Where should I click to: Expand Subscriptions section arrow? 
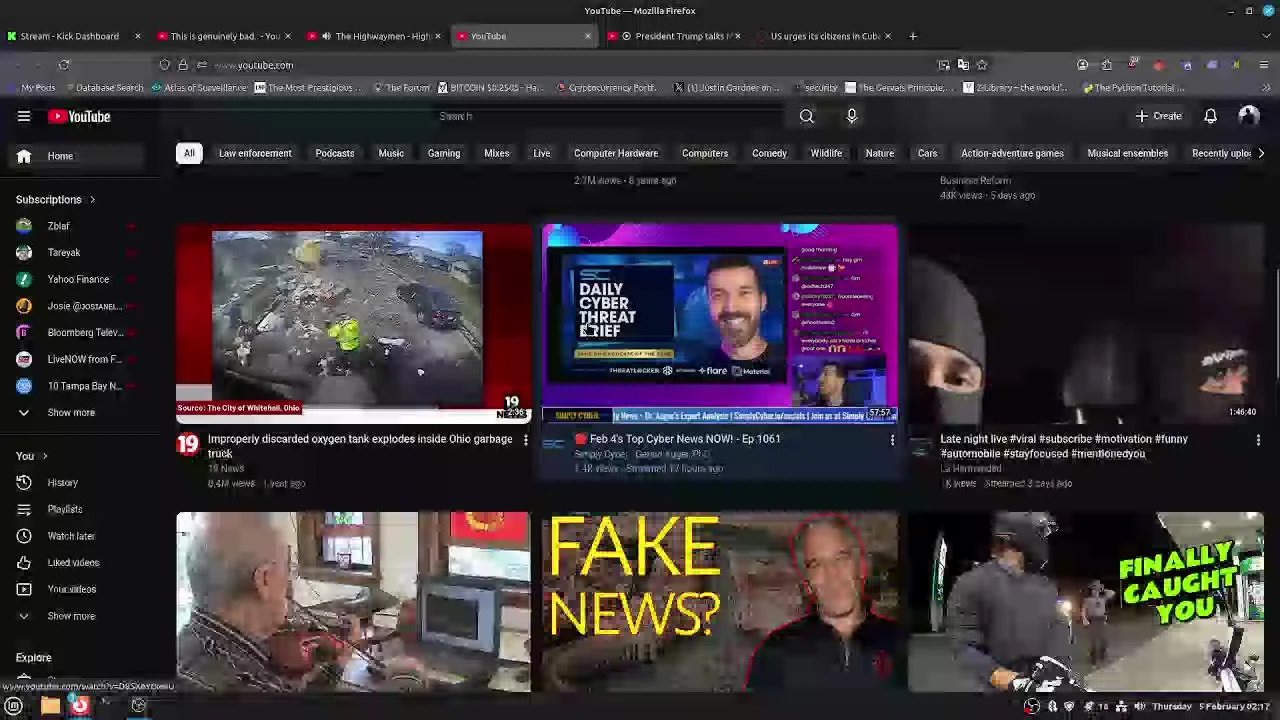pyautogui.click(x=92, y=200)
